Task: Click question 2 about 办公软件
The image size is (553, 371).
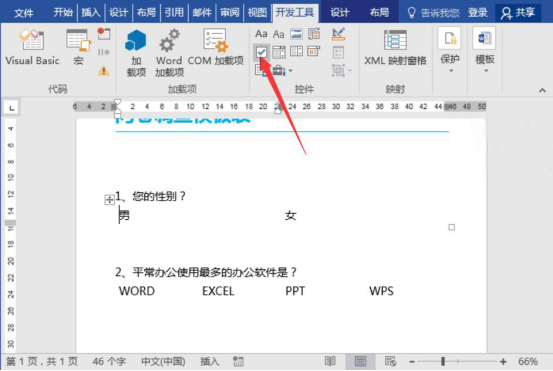Action: (206, 272)
